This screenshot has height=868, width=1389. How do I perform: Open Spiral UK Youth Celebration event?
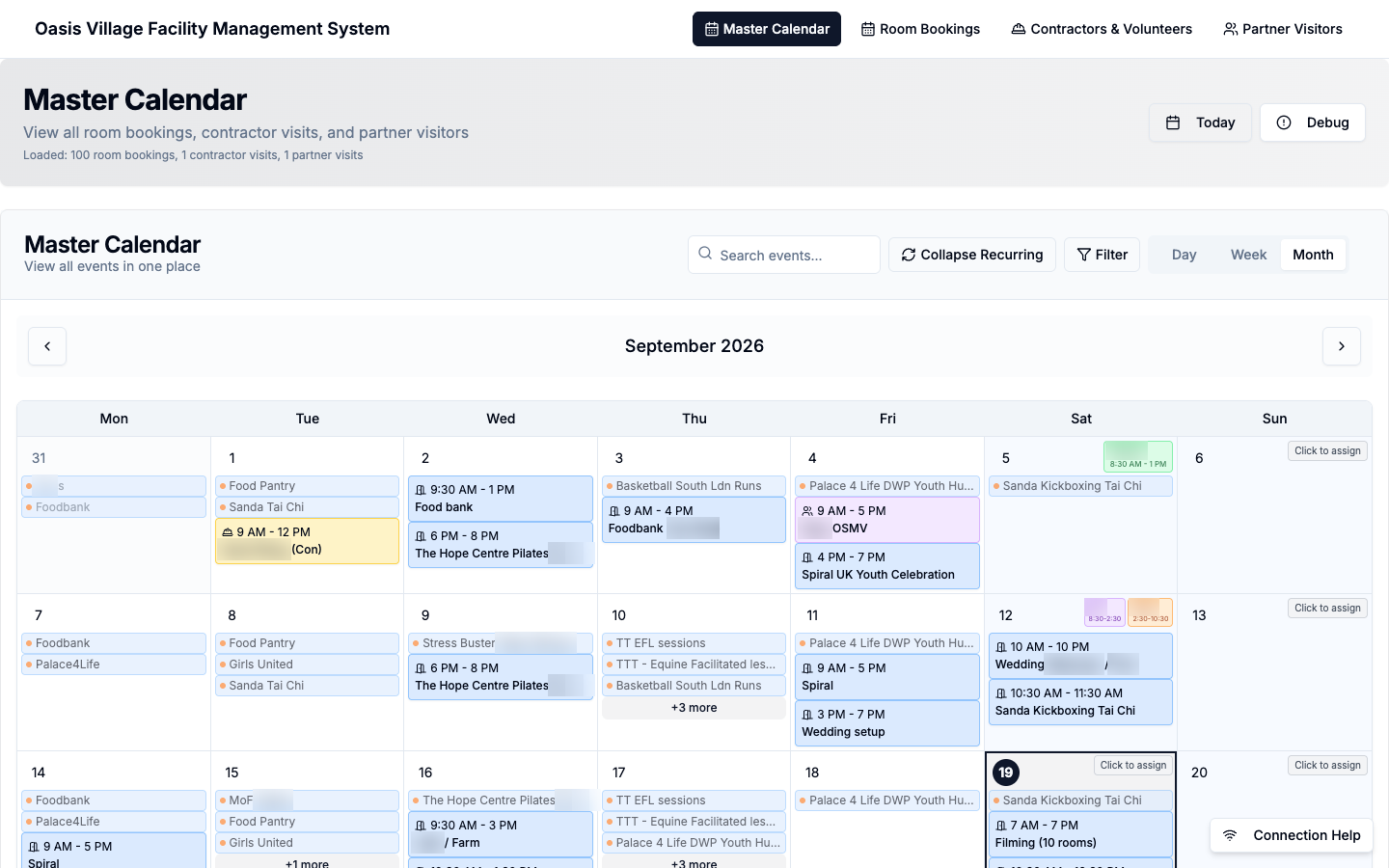[x=887, y=566]
